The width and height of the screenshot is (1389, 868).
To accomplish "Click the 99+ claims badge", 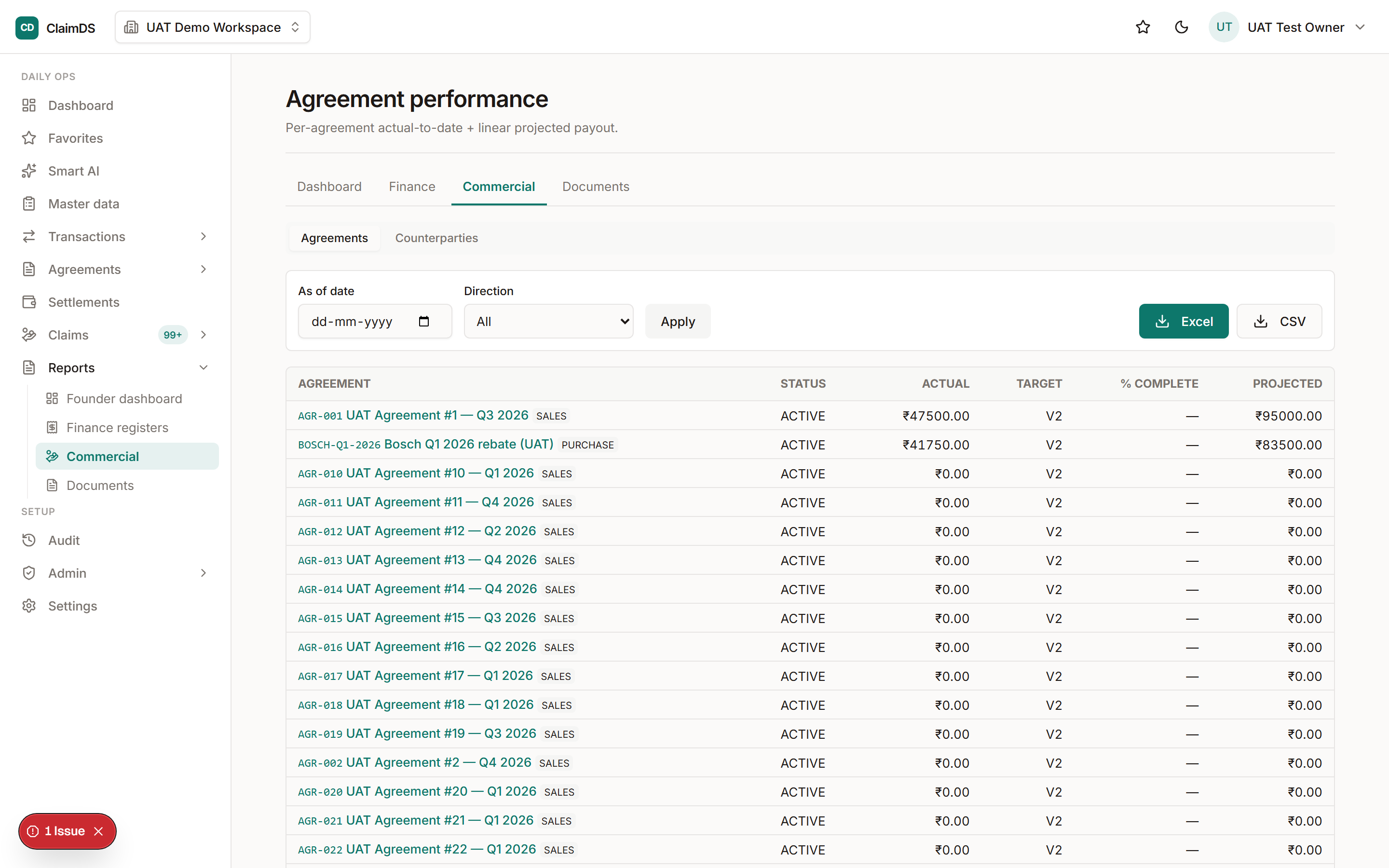I will [x=173, y=335].
